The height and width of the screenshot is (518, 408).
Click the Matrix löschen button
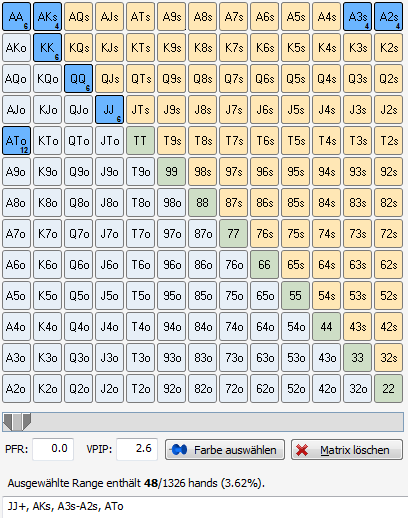(x=347, y=450)
